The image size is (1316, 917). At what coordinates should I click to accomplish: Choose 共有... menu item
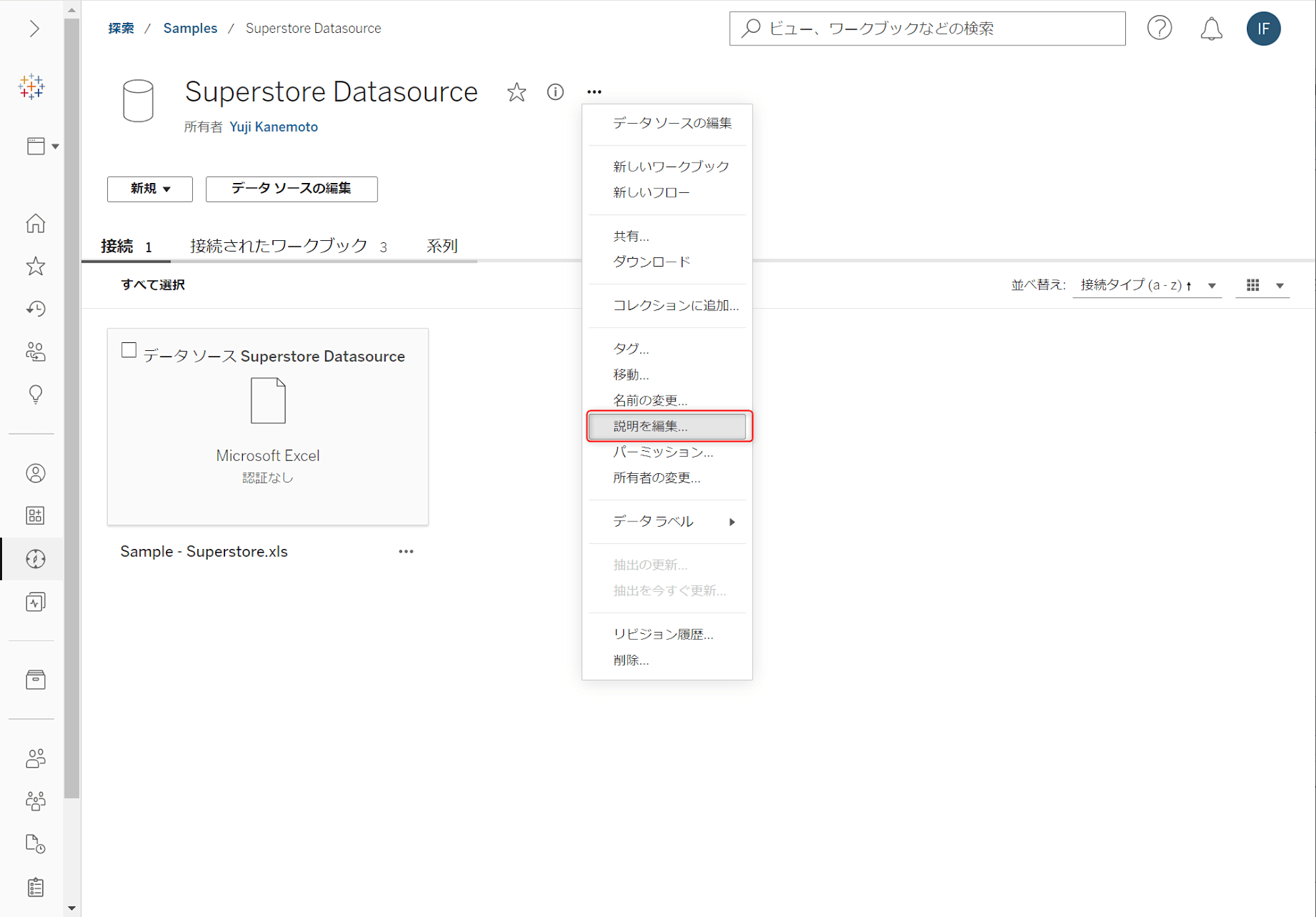tap(667, 236)
